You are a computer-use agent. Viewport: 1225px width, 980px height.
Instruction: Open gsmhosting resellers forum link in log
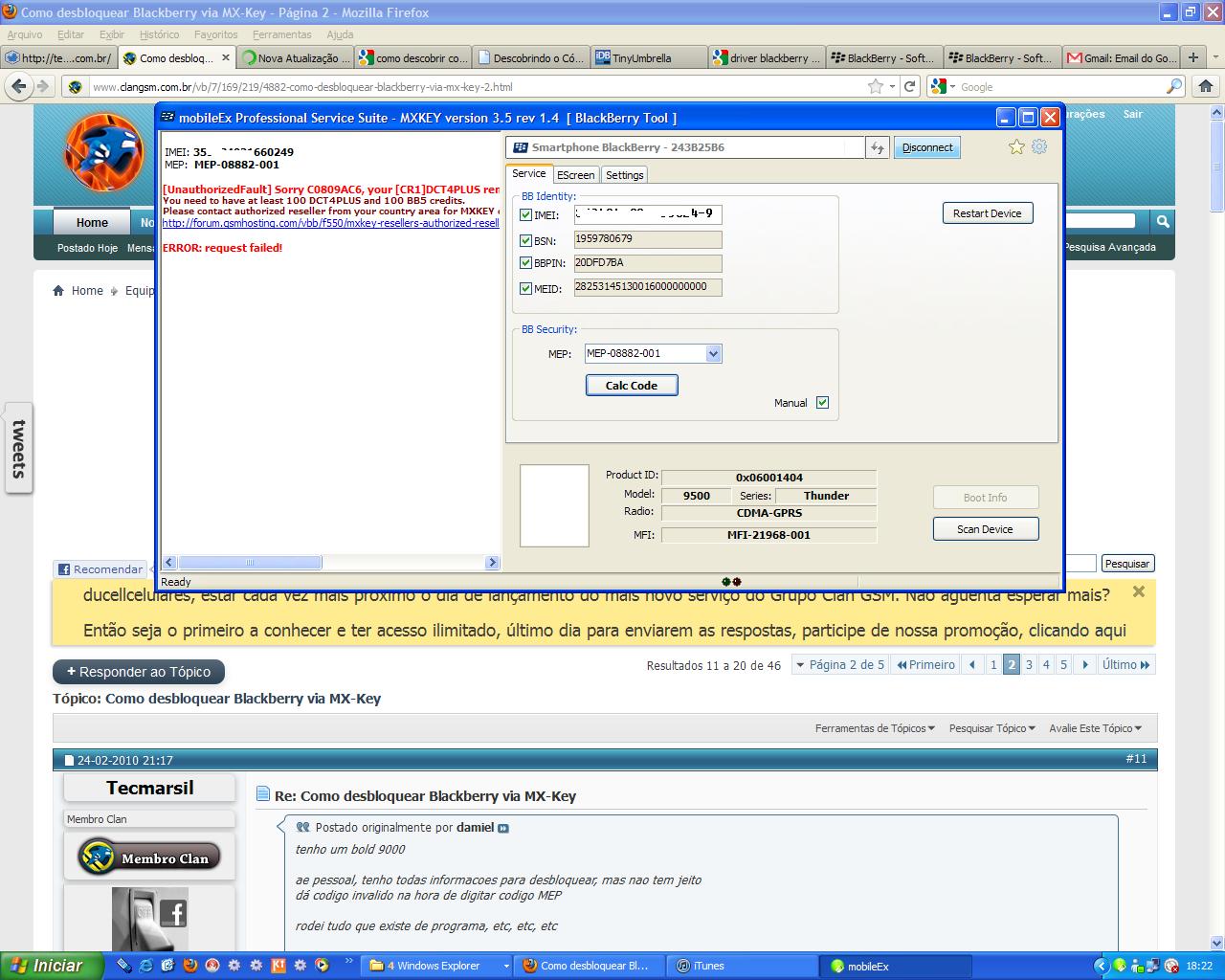[330, 223]
